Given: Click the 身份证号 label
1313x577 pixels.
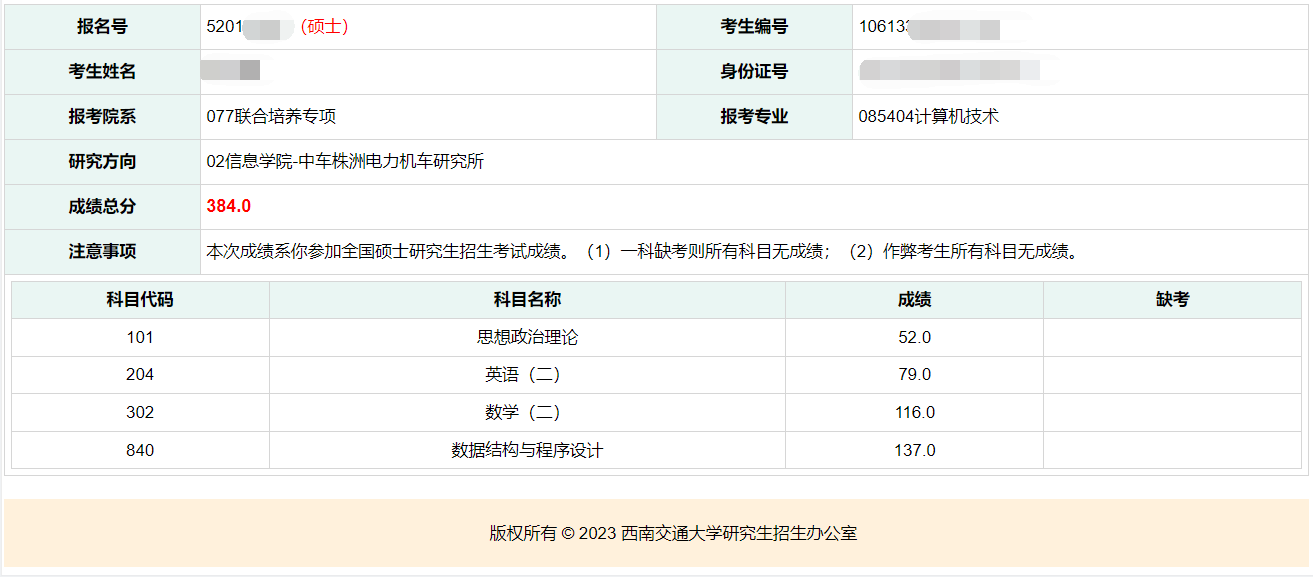Looking at the screenshot, I should 754,72.
